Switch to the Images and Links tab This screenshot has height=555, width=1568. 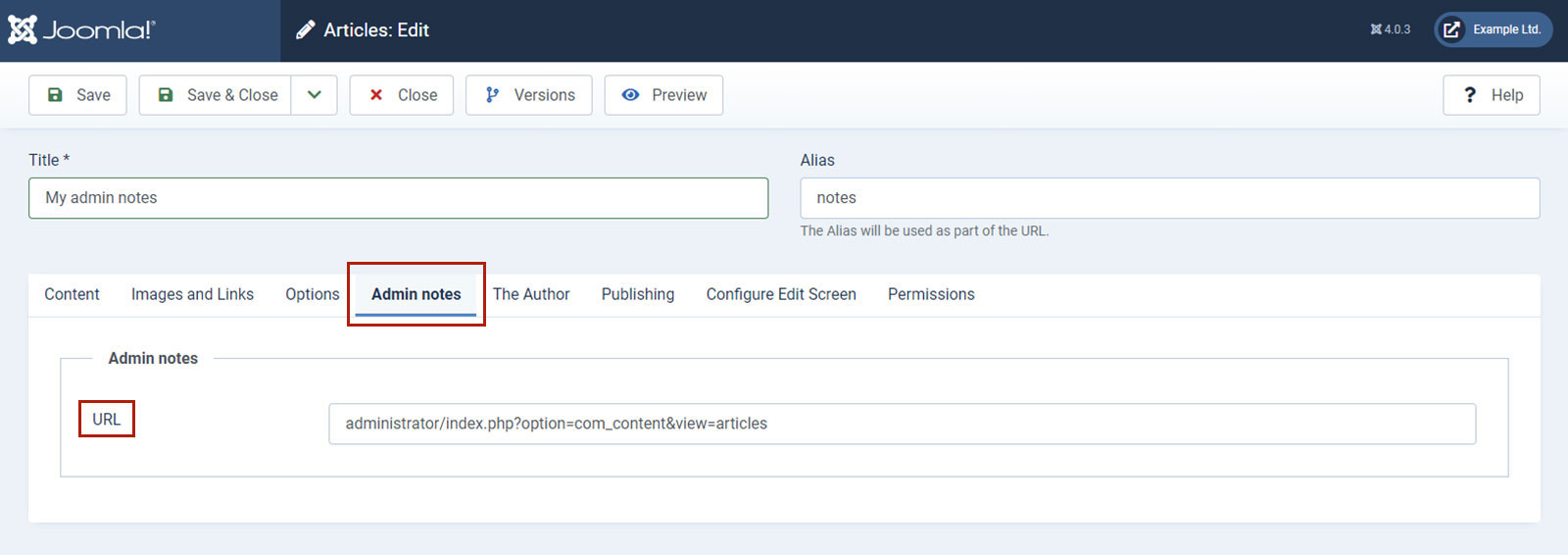192,294
